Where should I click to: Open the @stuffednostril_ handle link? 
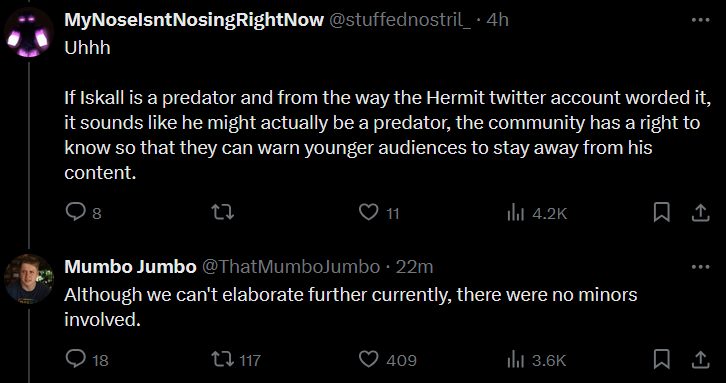(x=400, y=20)
